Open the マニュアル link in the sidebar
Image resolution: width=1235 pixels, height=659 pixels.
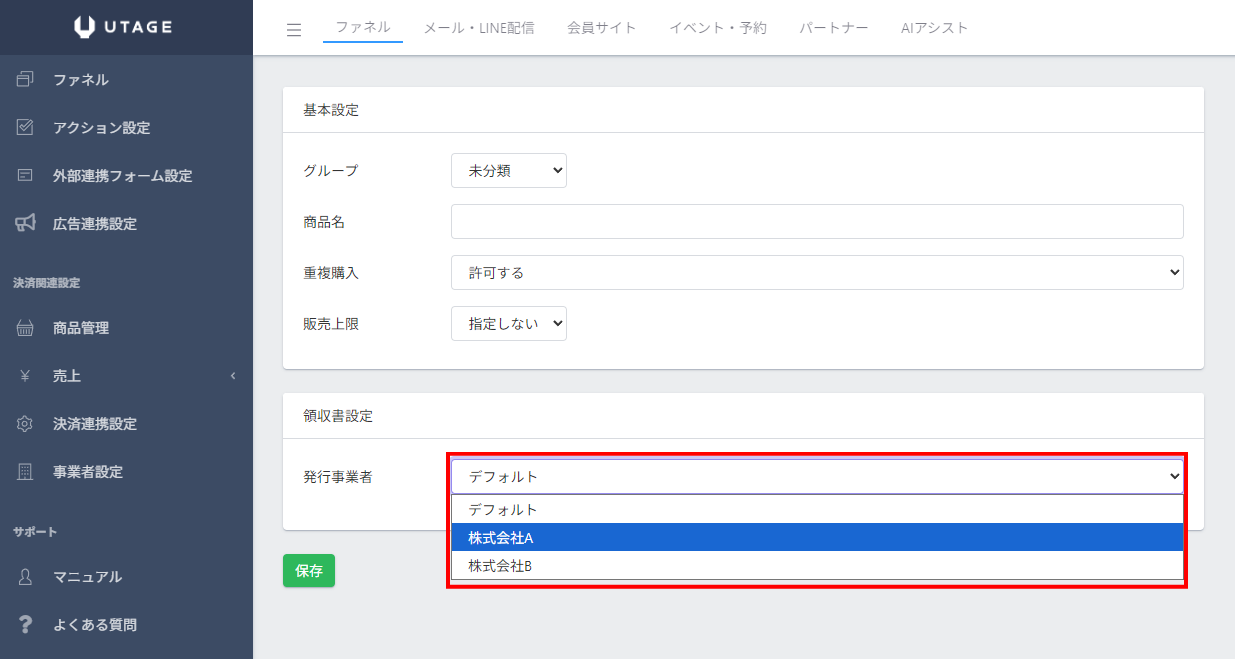(x=87, y=577)
